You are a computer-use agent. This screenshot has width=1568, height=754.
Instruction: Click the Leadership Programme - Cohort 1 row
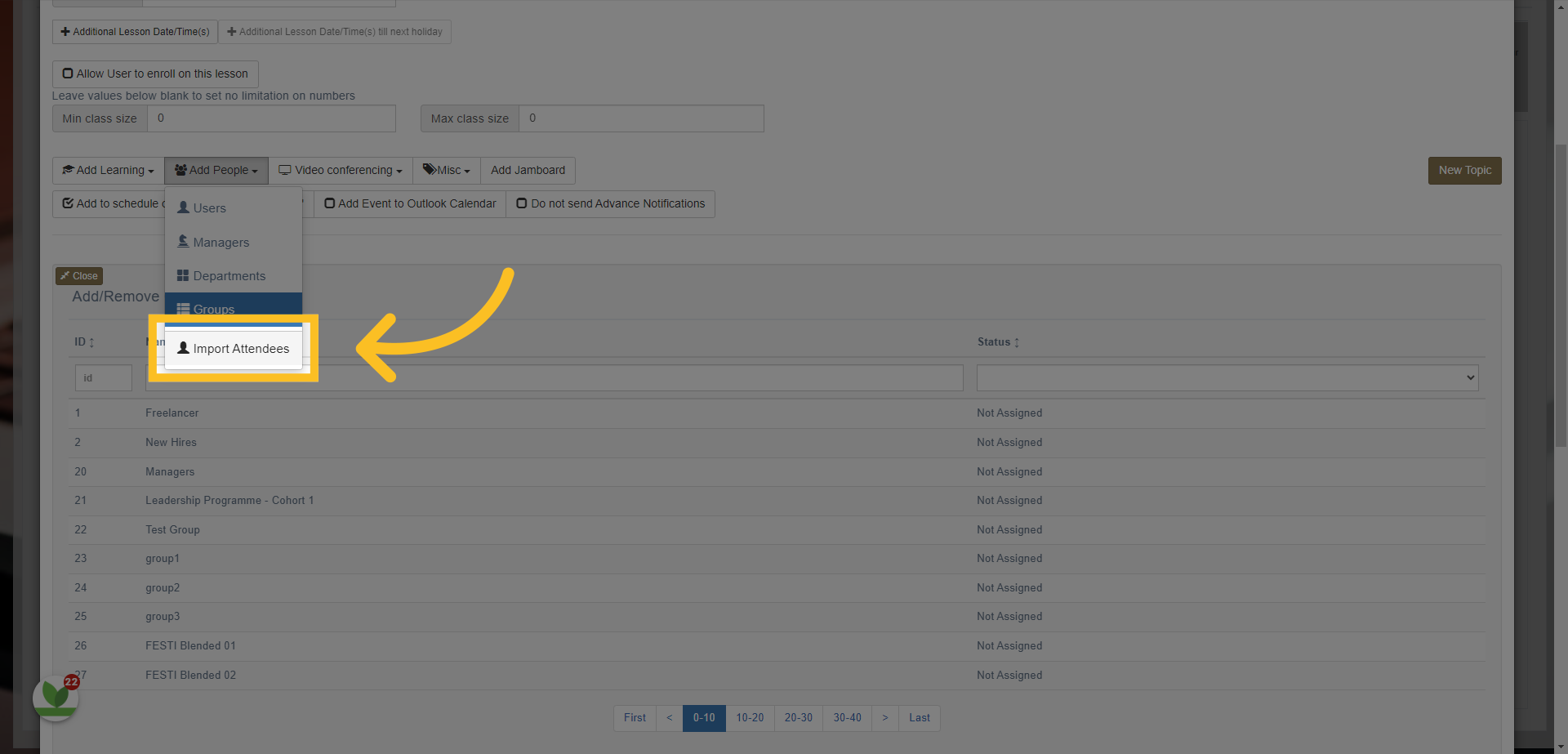777,501
